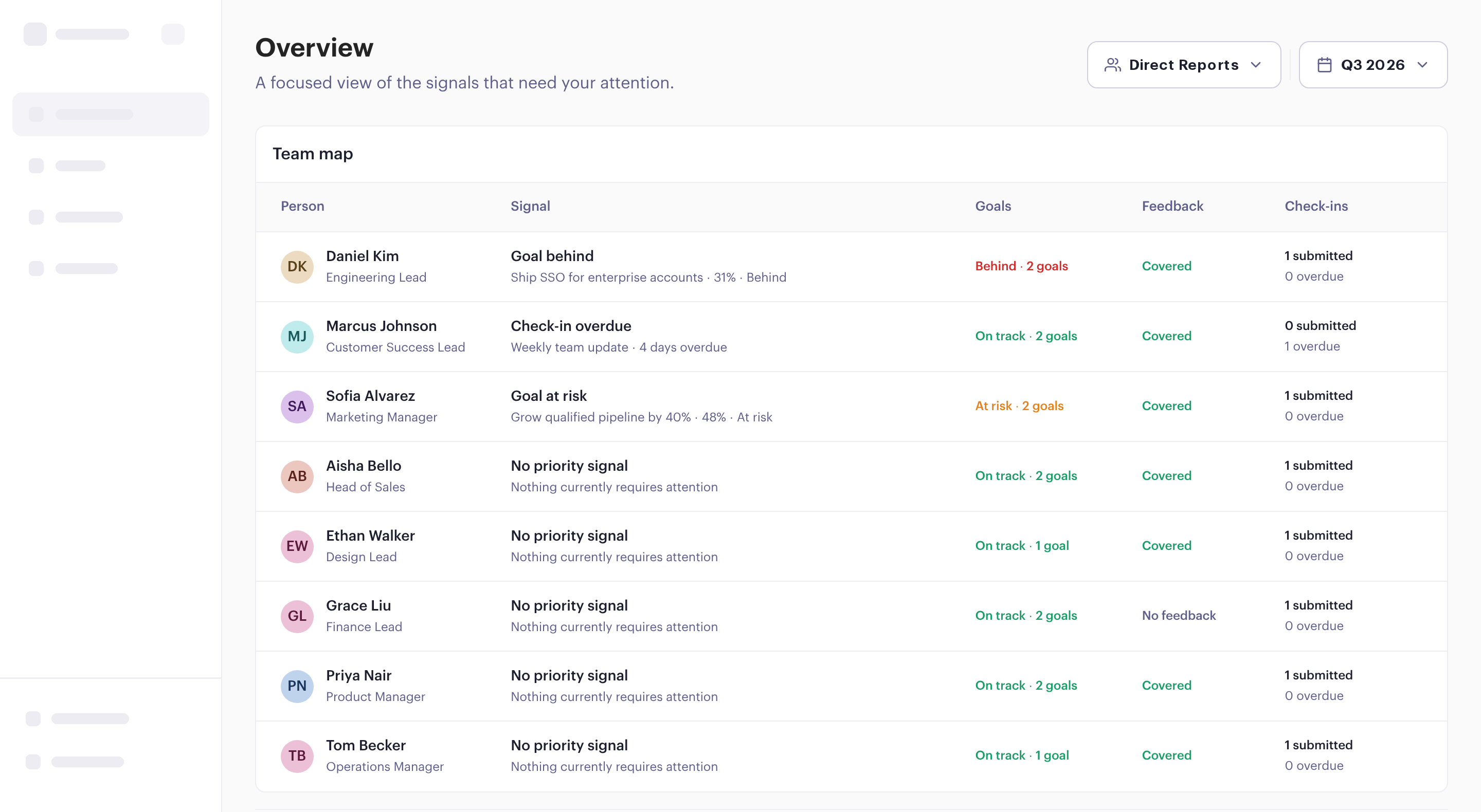Click the calendar icon beside Q3 2026
The width and height of the screenshot is (1481, 812).
tap(1324, 65)
